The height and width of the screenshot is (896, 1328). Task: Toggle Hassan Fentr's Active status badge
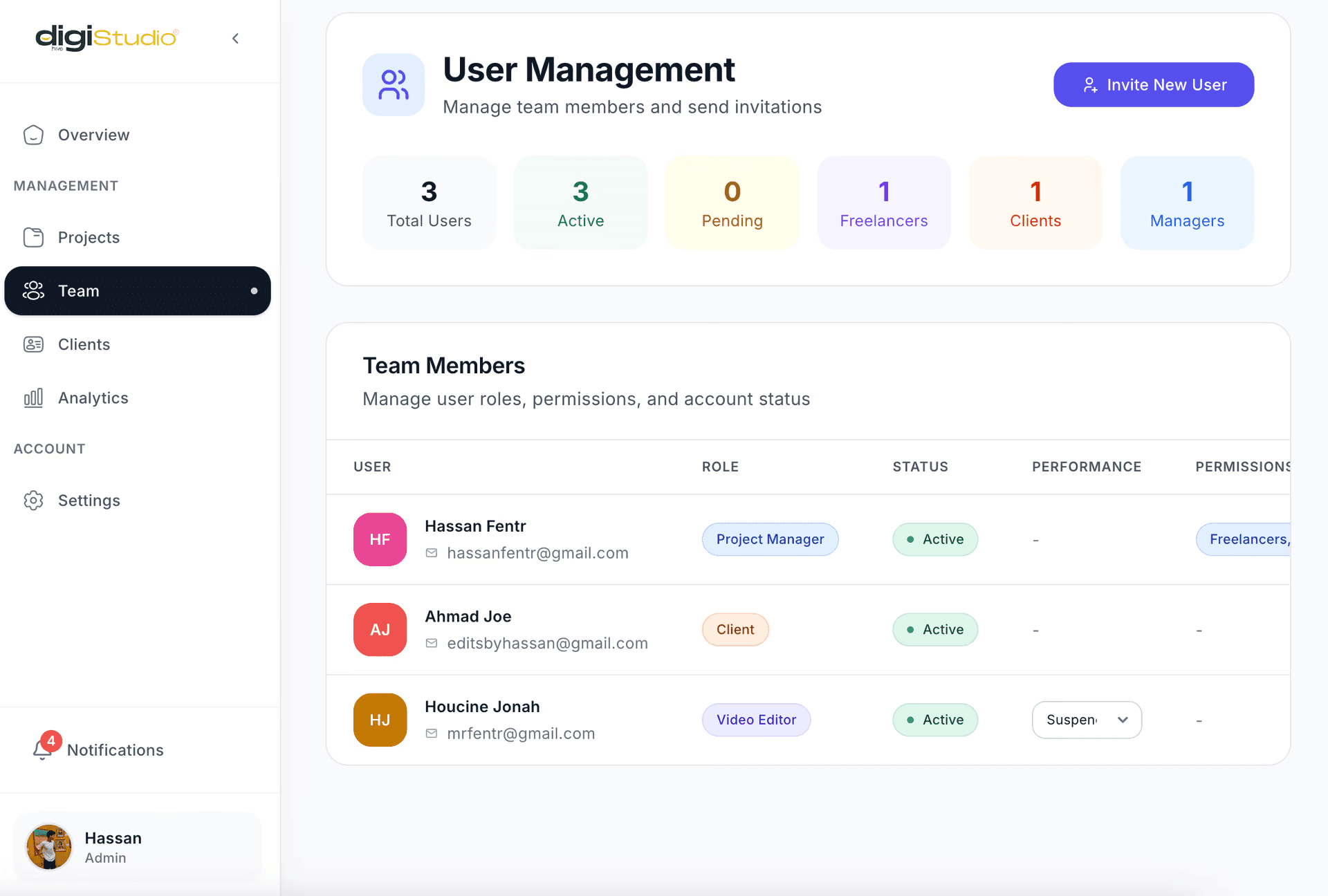934,539
